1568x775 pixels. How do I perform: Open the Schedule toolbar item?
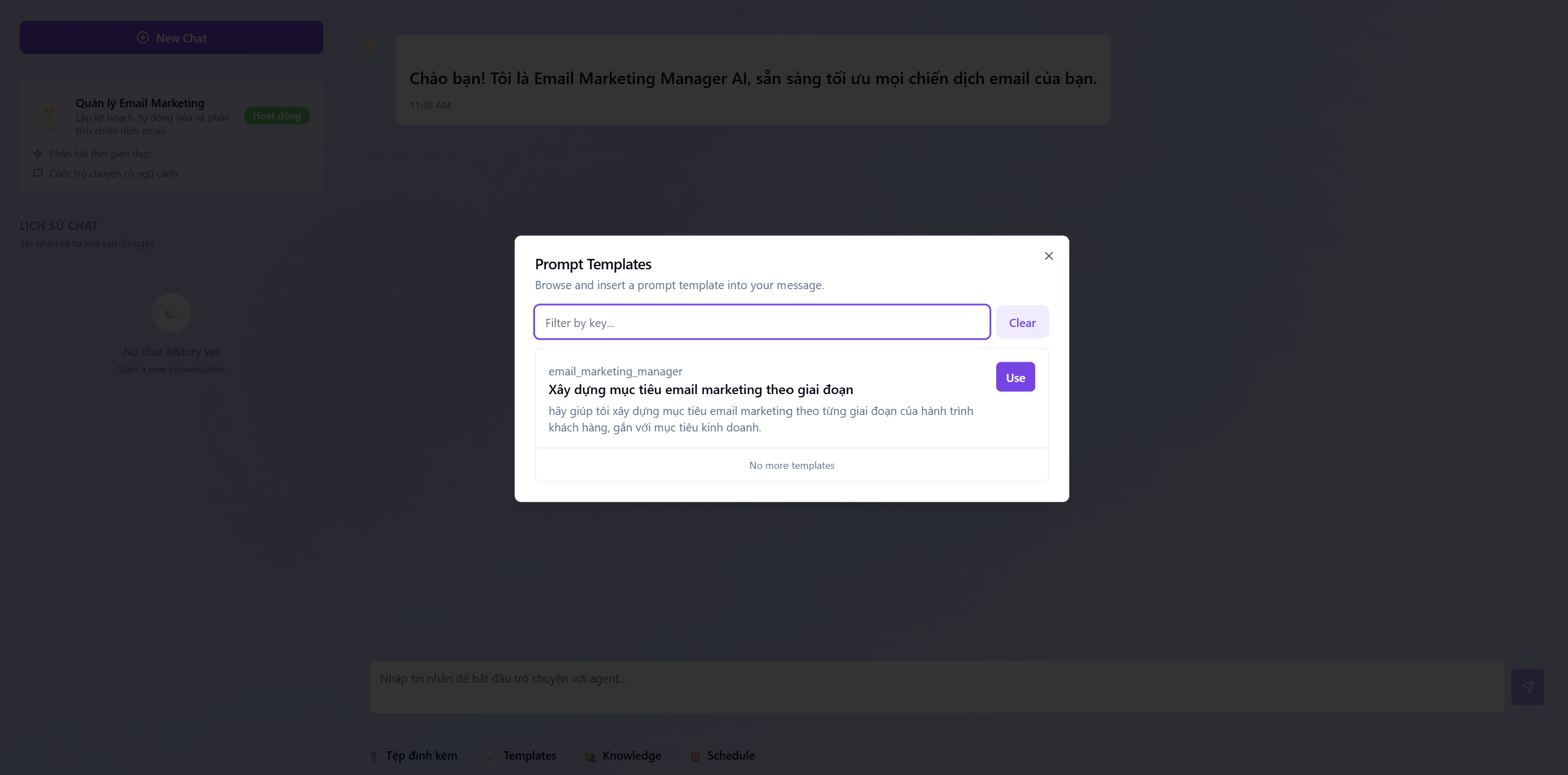pos(722,756)
